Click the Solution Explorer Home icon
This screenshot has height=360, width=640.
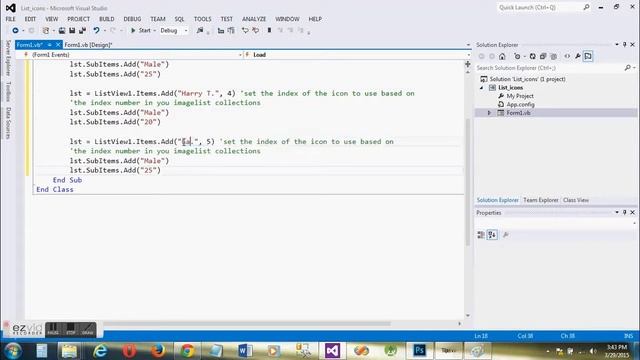coord(502,56)
